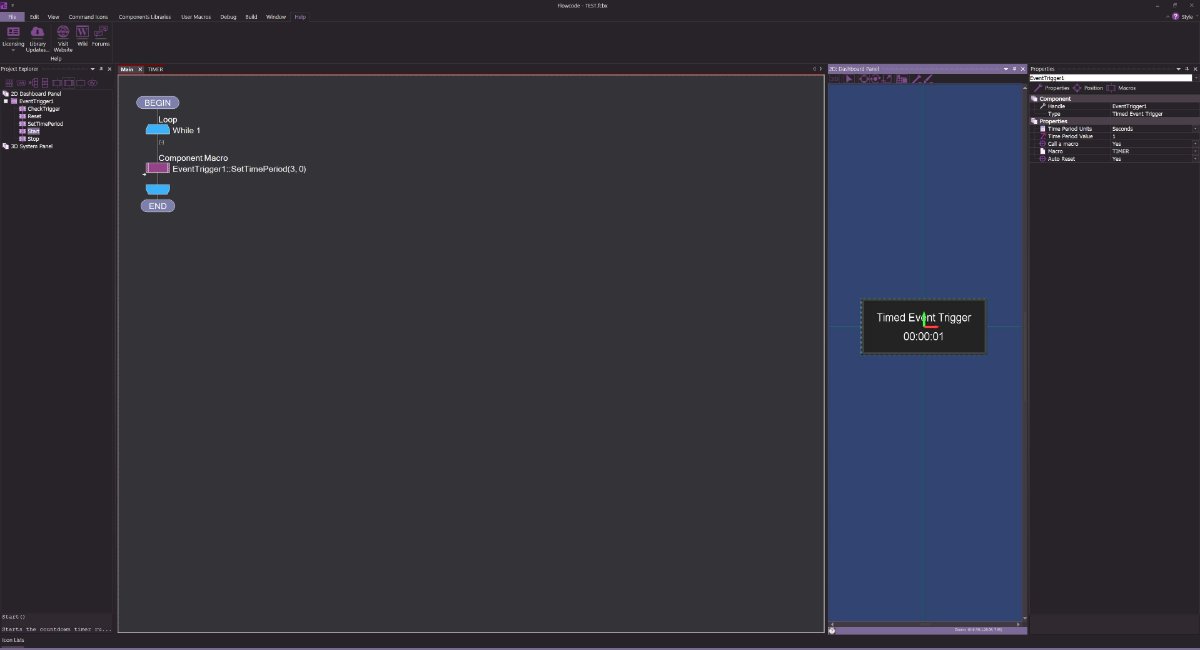
Task: Switch to the Main flowchart tab
Action: [127, 69]
